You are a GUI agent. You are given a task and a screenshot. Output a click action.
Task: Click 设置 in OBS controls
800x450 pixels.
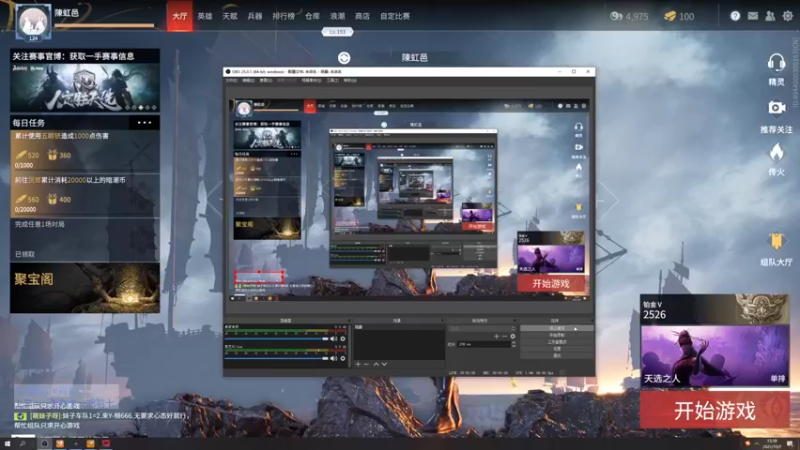557,348
